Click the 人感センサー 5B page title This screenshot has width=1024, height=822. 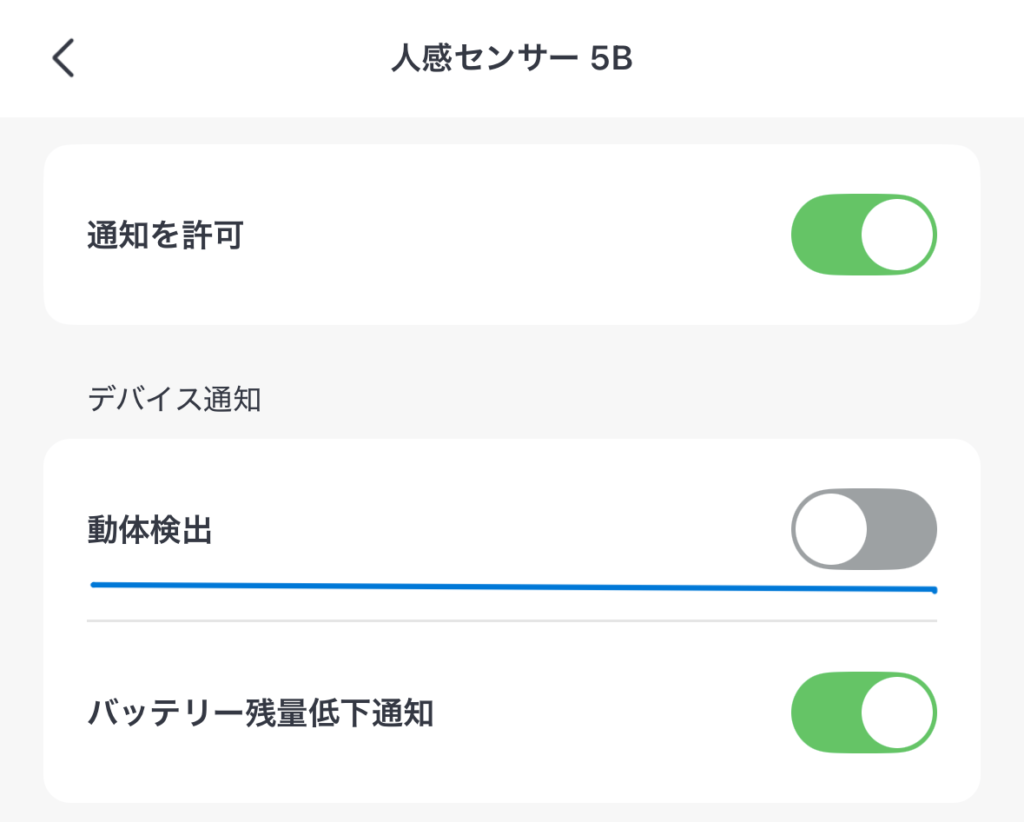511,59
